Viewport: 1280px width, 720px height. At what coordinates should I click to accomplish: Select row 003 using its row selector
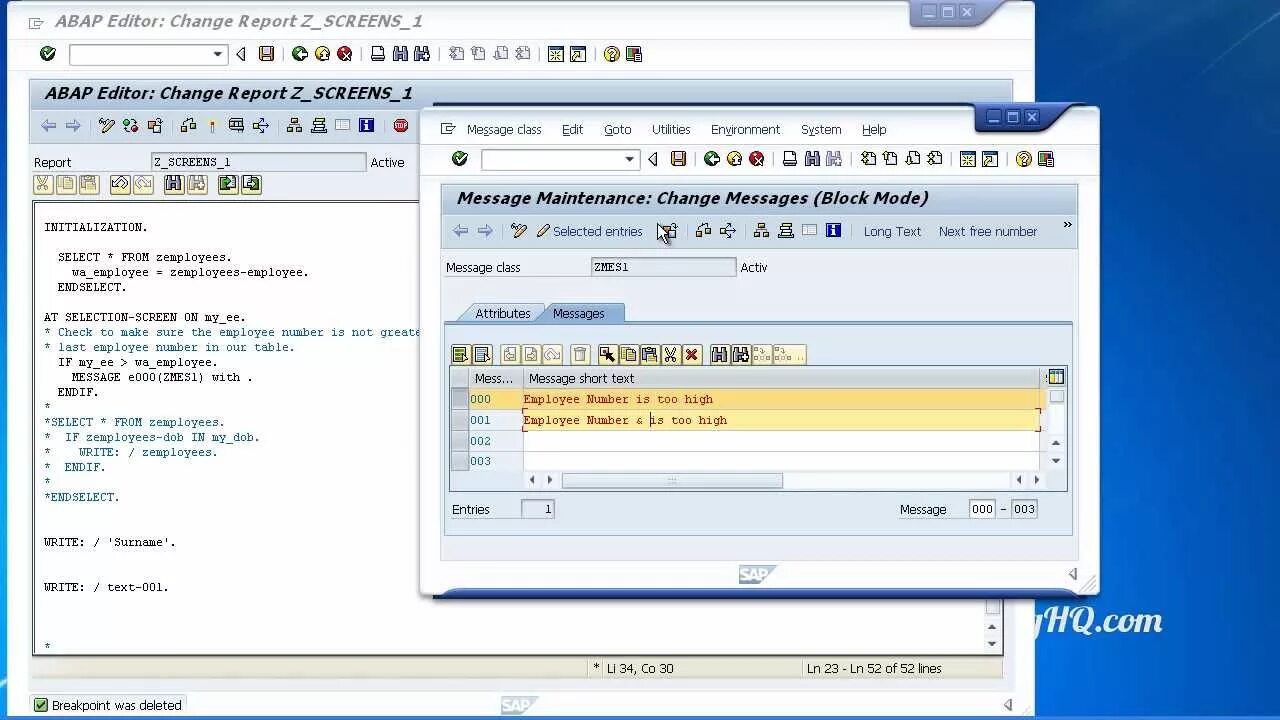(x=460, y=461)
